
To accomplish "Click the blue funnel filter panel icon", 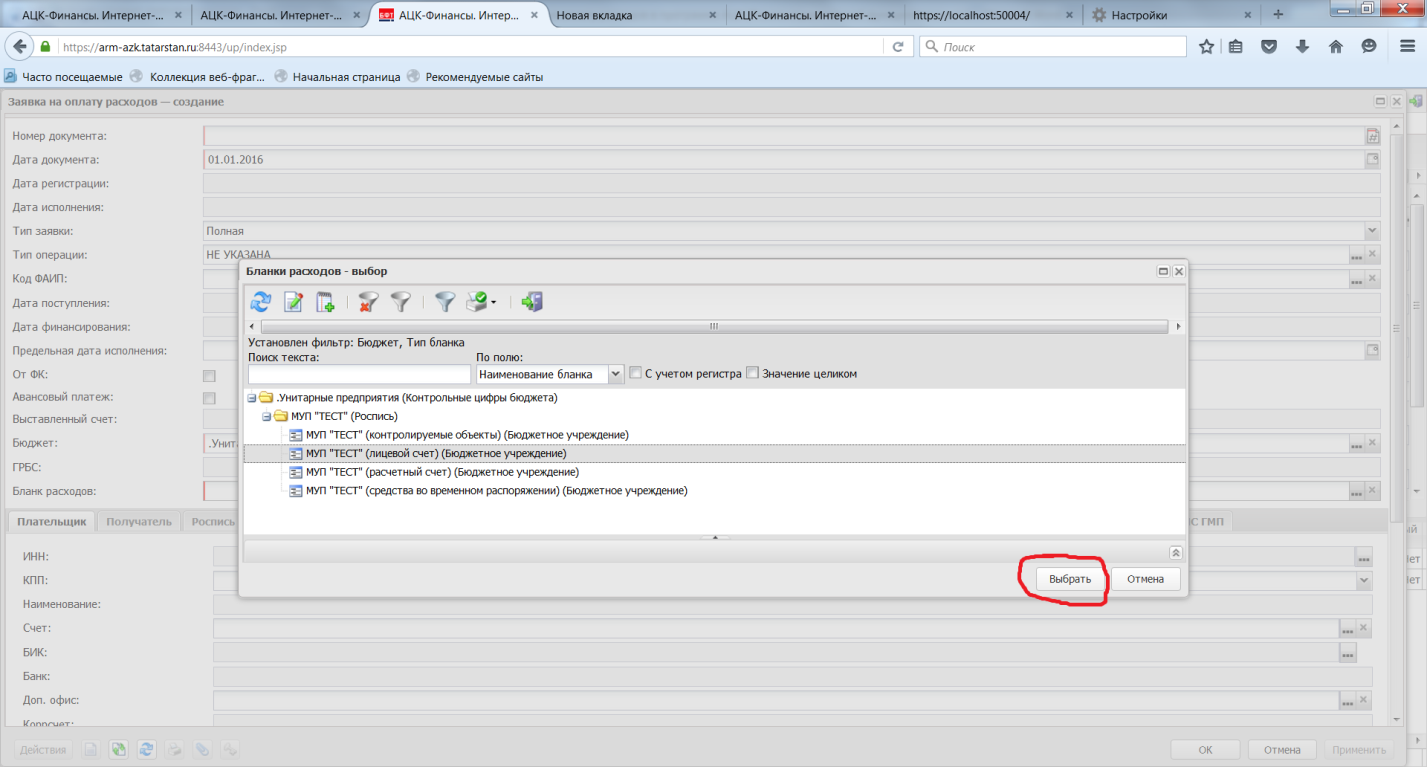I will coord(445,302).
